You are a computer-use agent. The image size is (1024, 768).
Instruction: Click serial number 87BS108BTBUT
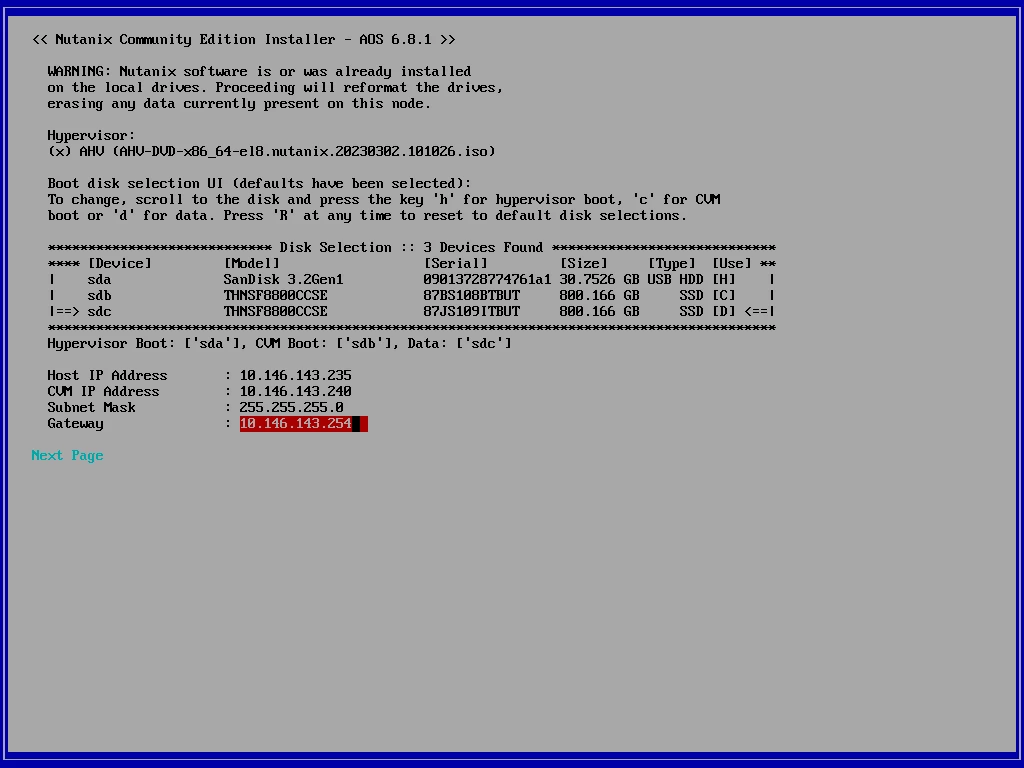(472, 295)
